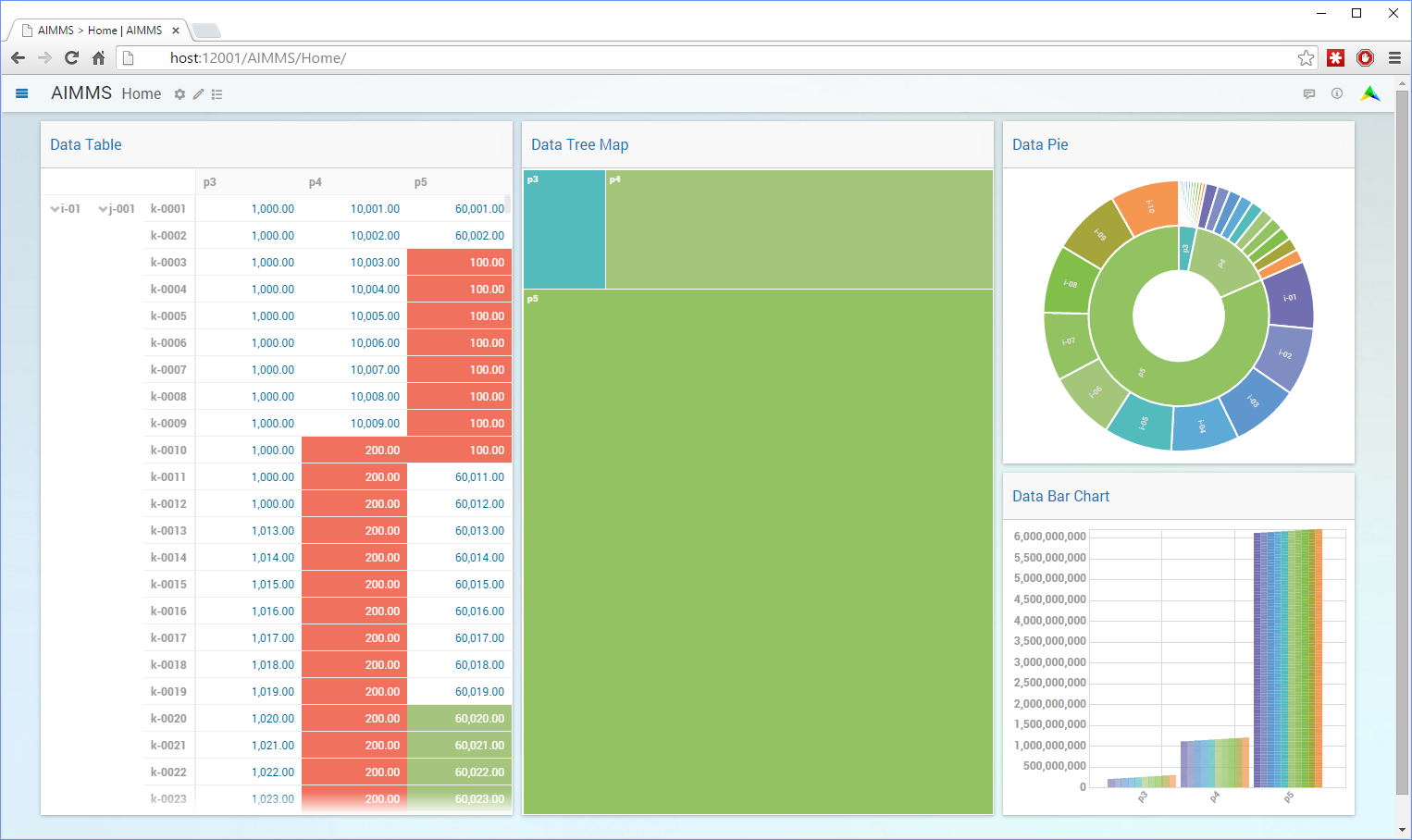Open page settings gear next to Home
Screen dimensions: 1412x840
tap(180, 94)
